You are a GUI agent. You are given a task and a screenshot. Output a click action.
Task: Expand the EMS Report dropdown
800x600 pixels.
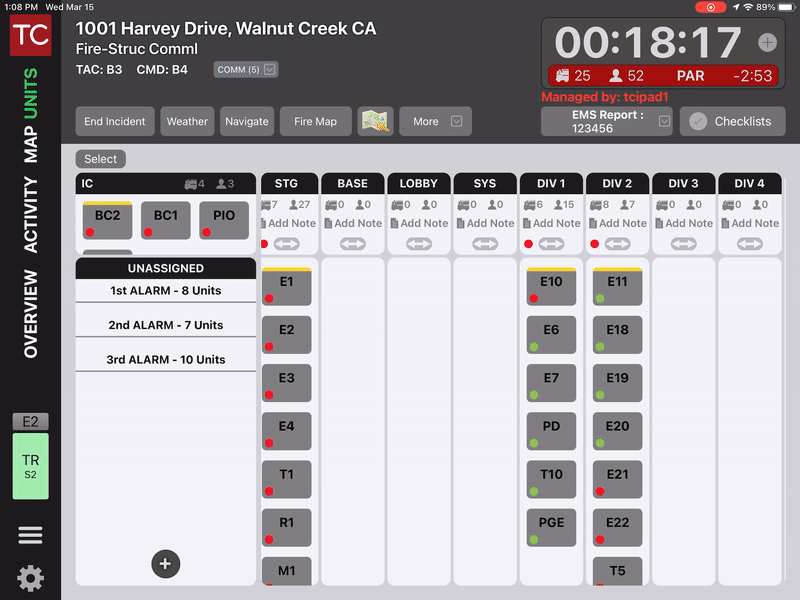click(x=608, y=121)
